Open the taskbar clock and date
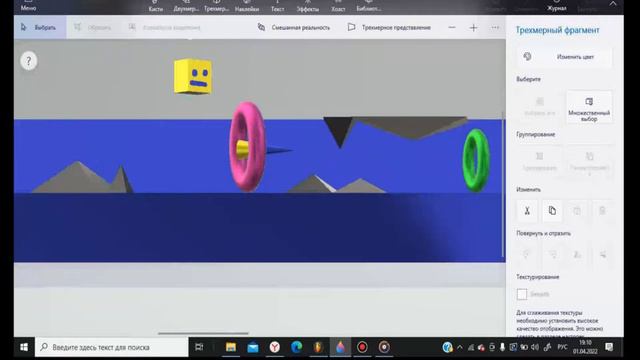This screenshot has height=360, width=640. (585, 347)
